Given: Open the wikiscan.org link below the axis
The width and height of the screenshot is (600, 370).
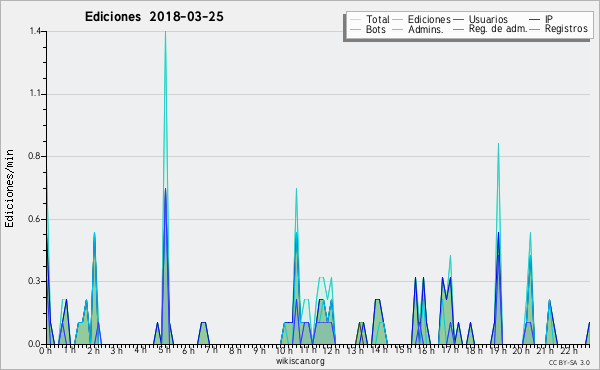Looking at the screenshot, I should click(300, 361).
